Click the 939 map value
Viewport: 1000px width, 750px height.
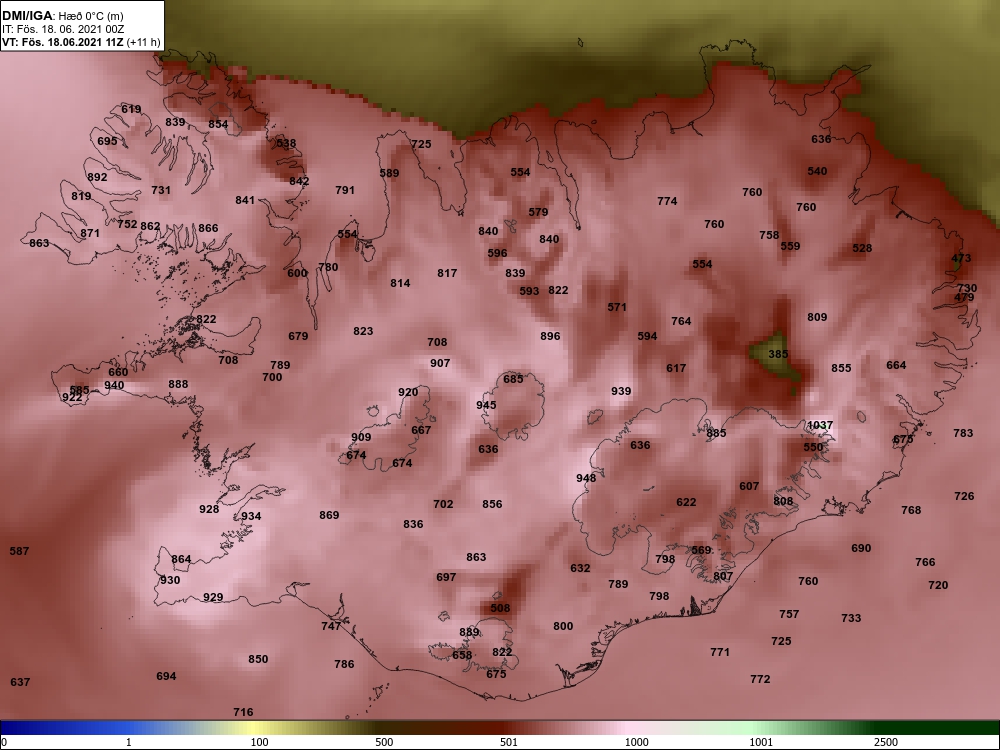[621, 391]
